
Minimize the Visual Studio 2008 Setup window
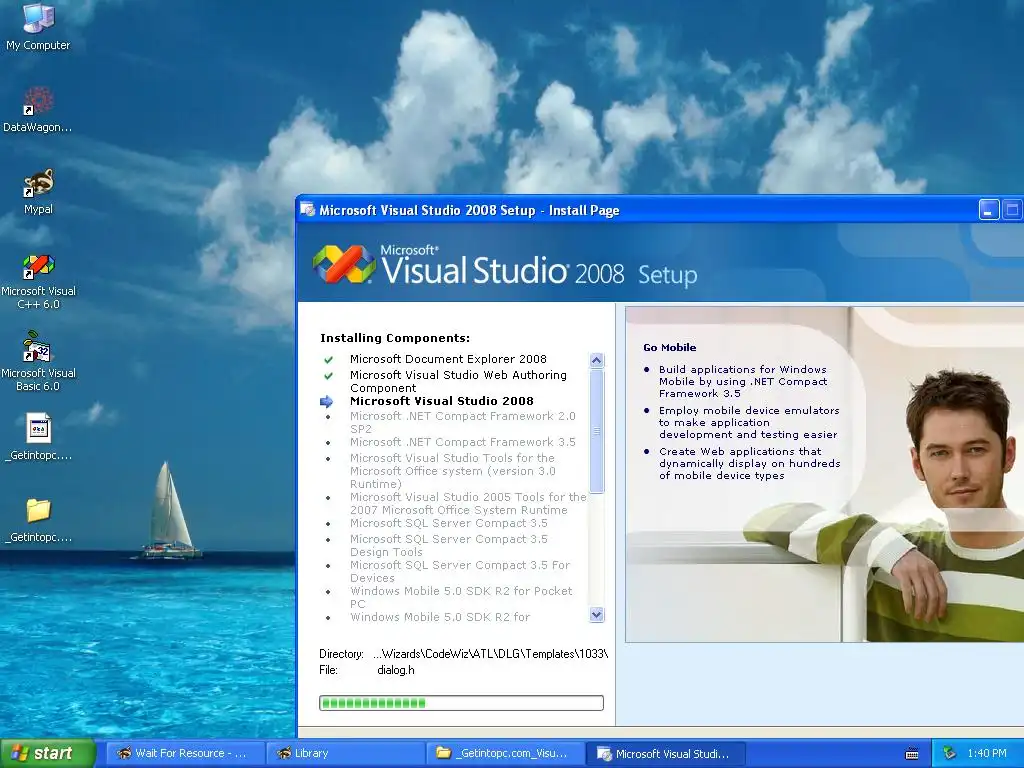989,210
